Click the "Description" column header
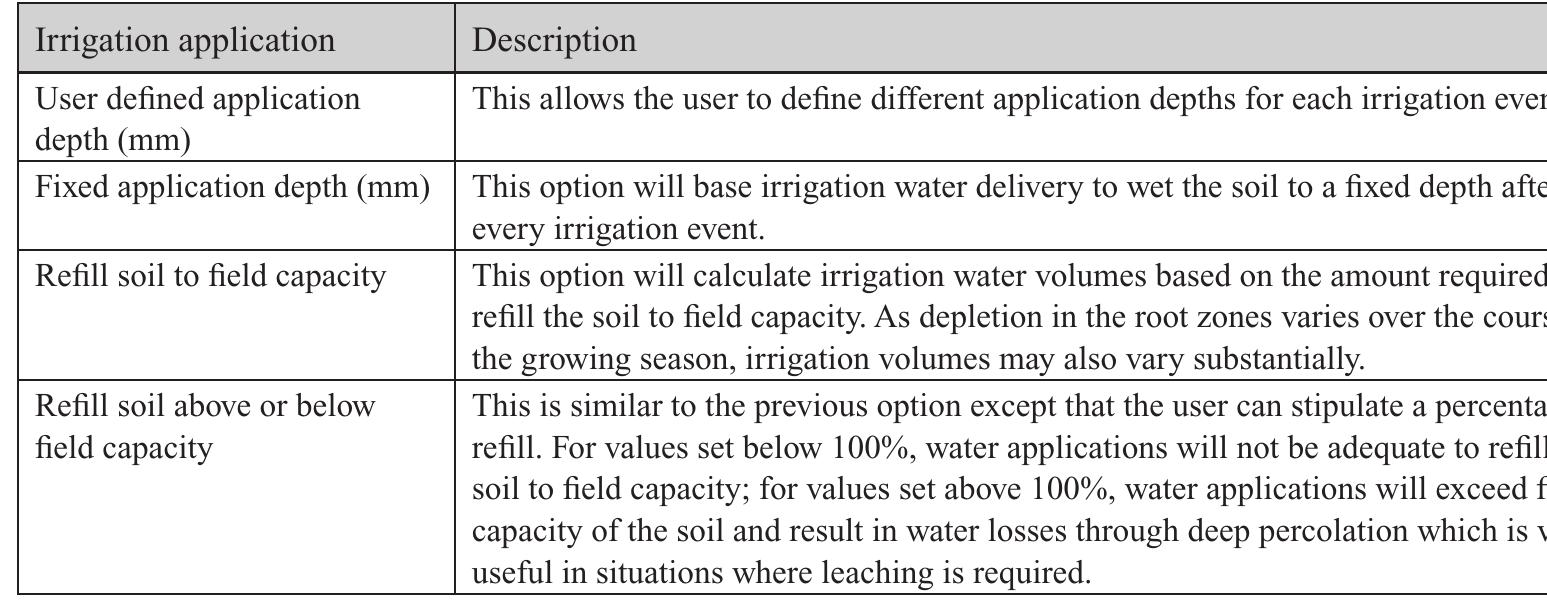 click(x=553, y=41)
